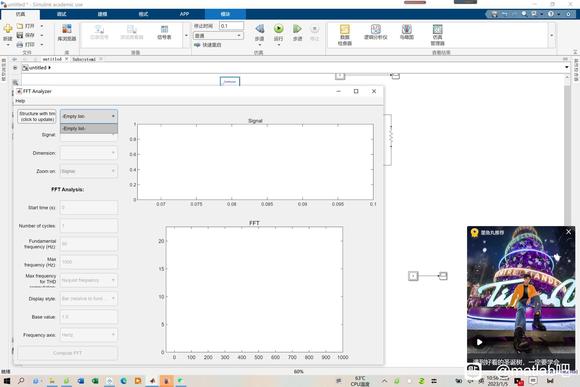Select the '-Empty list-' dropdown option

tap(89, 128)
